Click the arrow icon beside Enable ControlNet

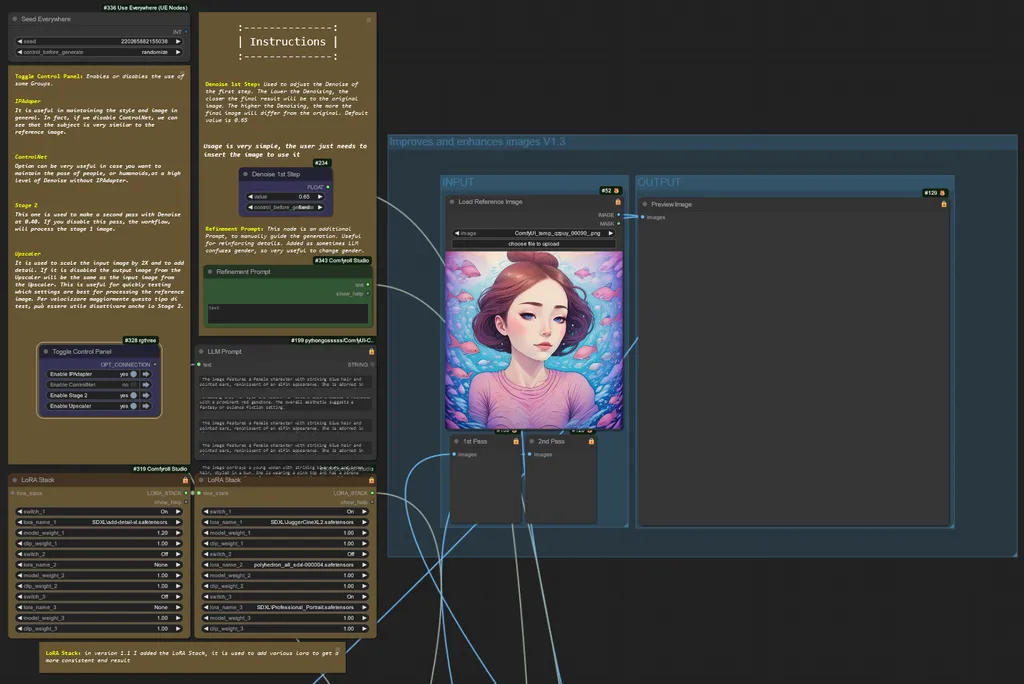pyautogui.click(x=146, y=385)
